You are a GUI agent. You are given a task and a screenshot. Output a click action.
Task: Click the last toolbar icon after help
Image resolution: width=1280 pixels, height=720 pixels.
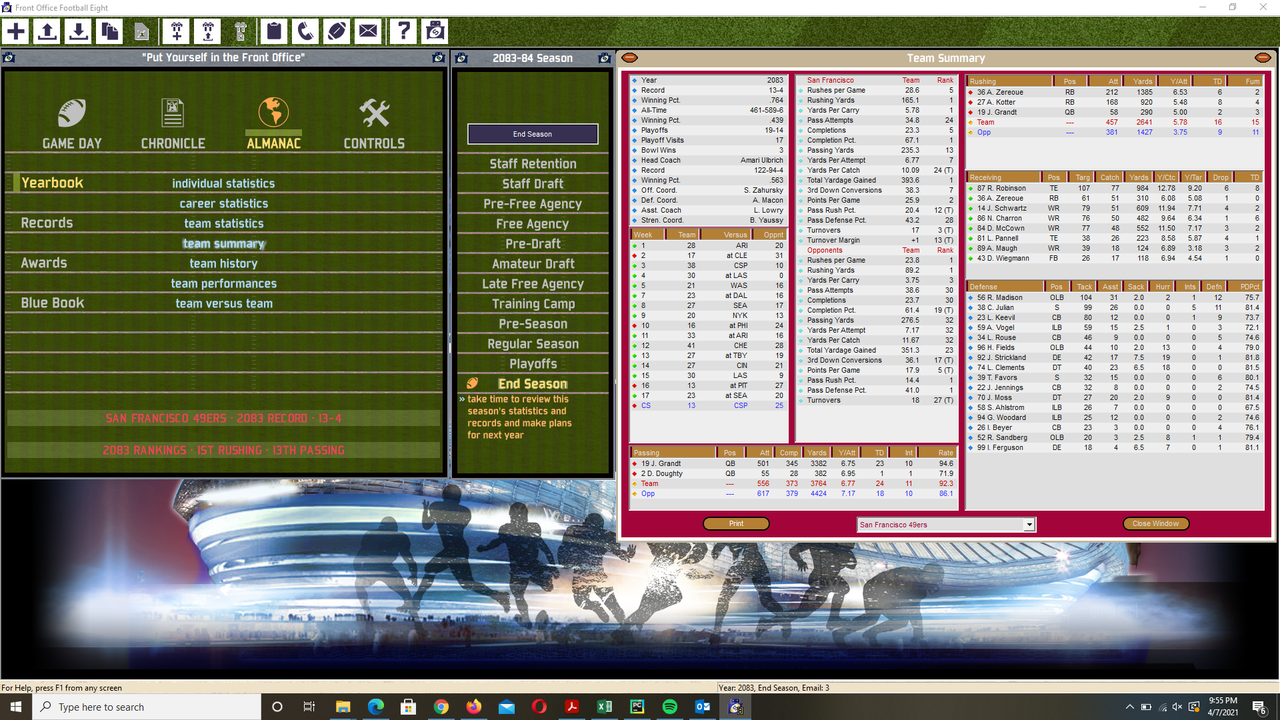[x=434, y=31]
